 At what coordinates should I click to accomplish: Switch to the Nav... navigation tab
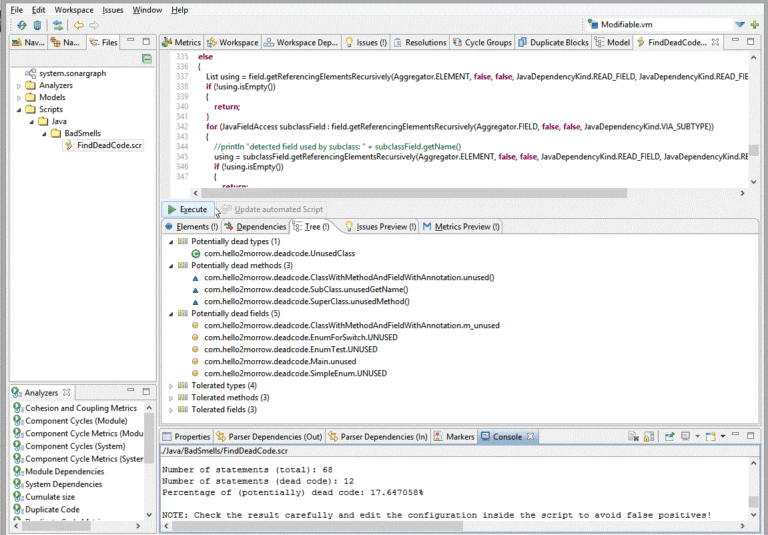(28, 43)
